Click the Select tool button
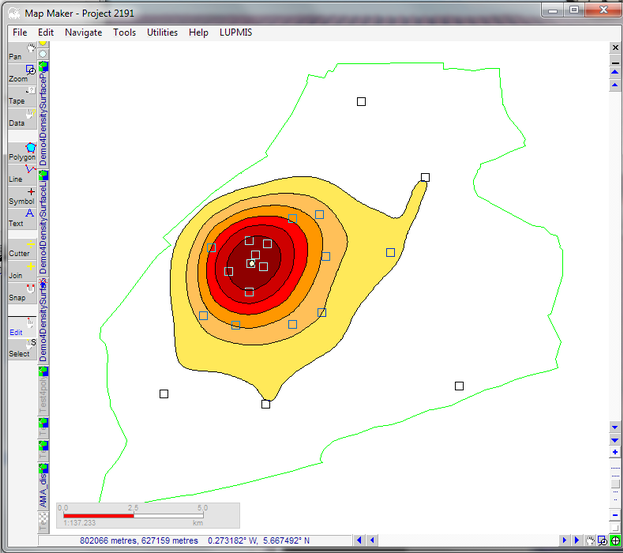Image resolution: width=623 pixels, height=553 pixels. tap(22, 348)
